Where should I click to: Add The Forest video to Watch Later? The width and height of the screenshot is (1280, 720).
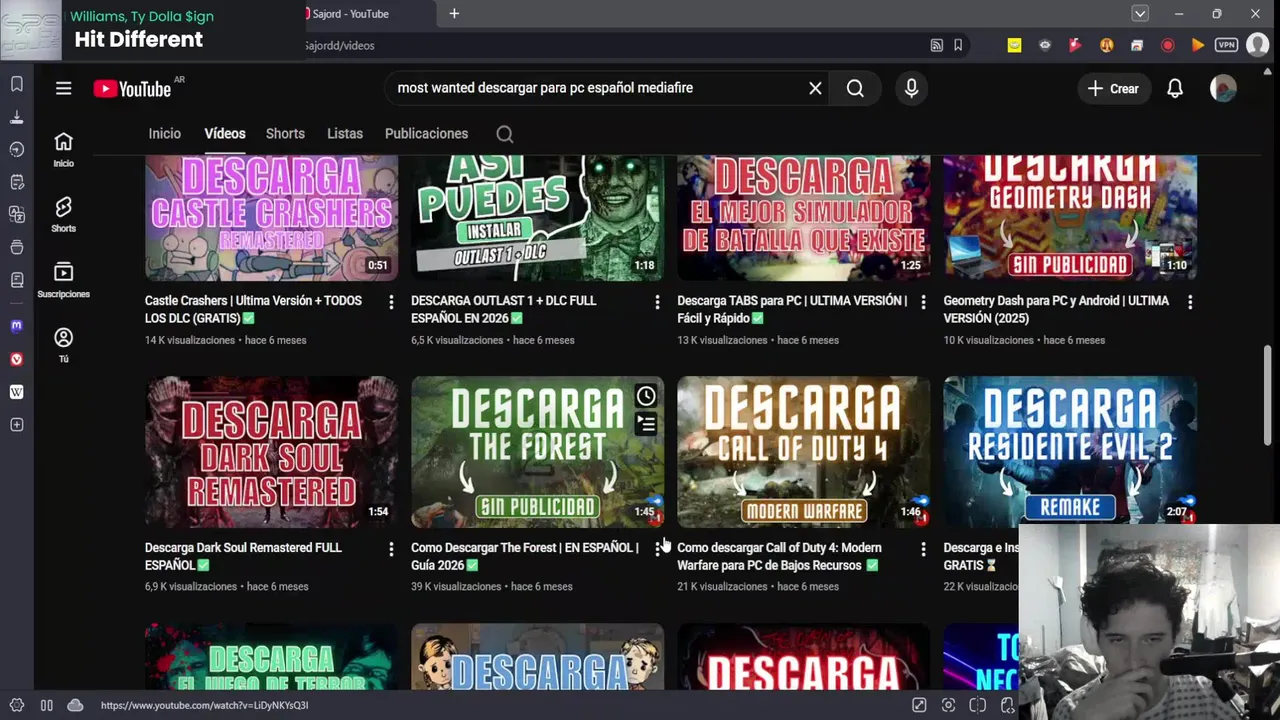point(646,396)
